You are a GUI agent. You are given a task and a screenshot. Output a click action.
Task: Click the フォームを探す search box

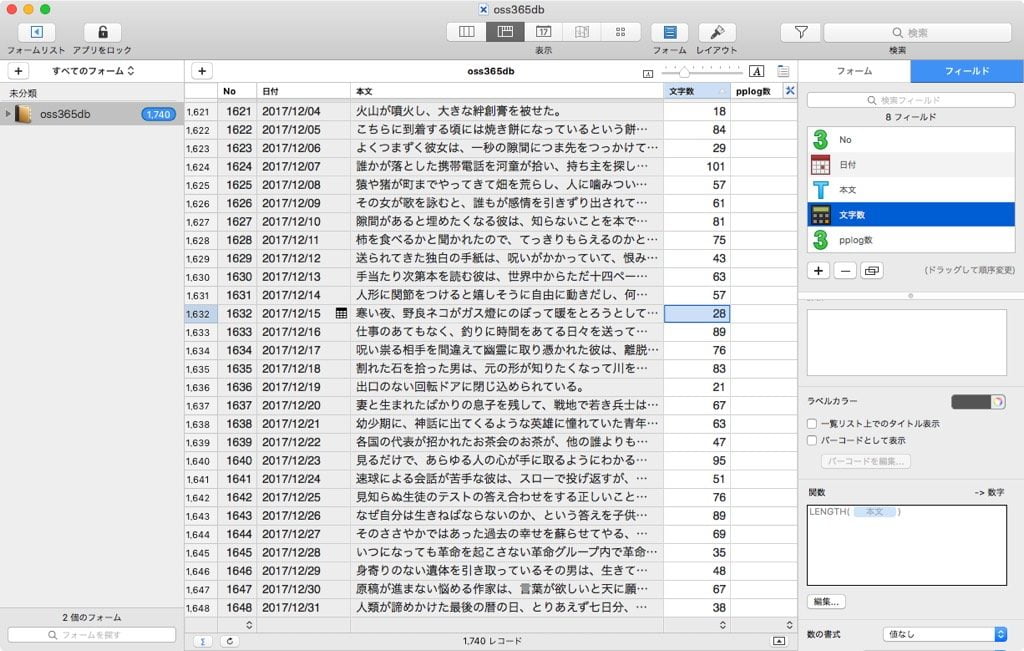coord(91,635)
